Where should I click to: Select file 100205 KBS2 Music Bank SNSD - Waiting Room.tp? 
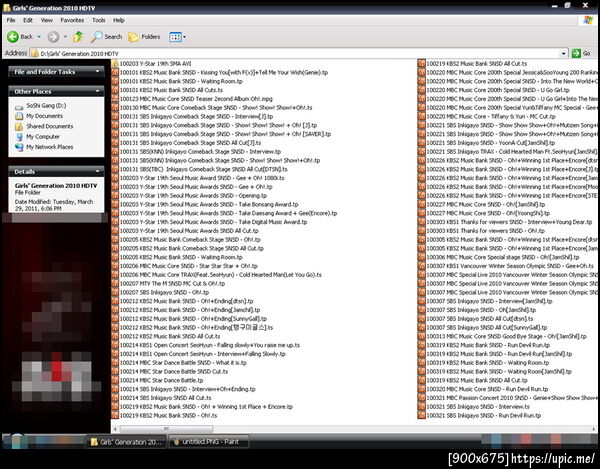[177, 257]
